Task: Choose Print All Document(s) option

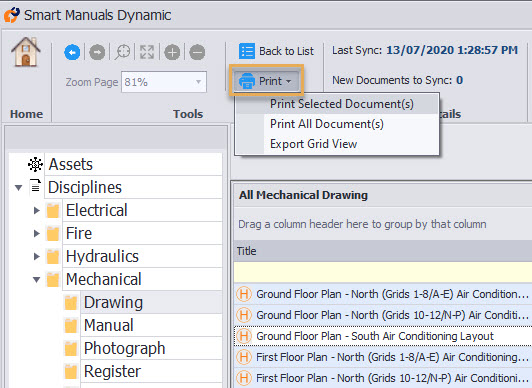Action: [327, 124]
